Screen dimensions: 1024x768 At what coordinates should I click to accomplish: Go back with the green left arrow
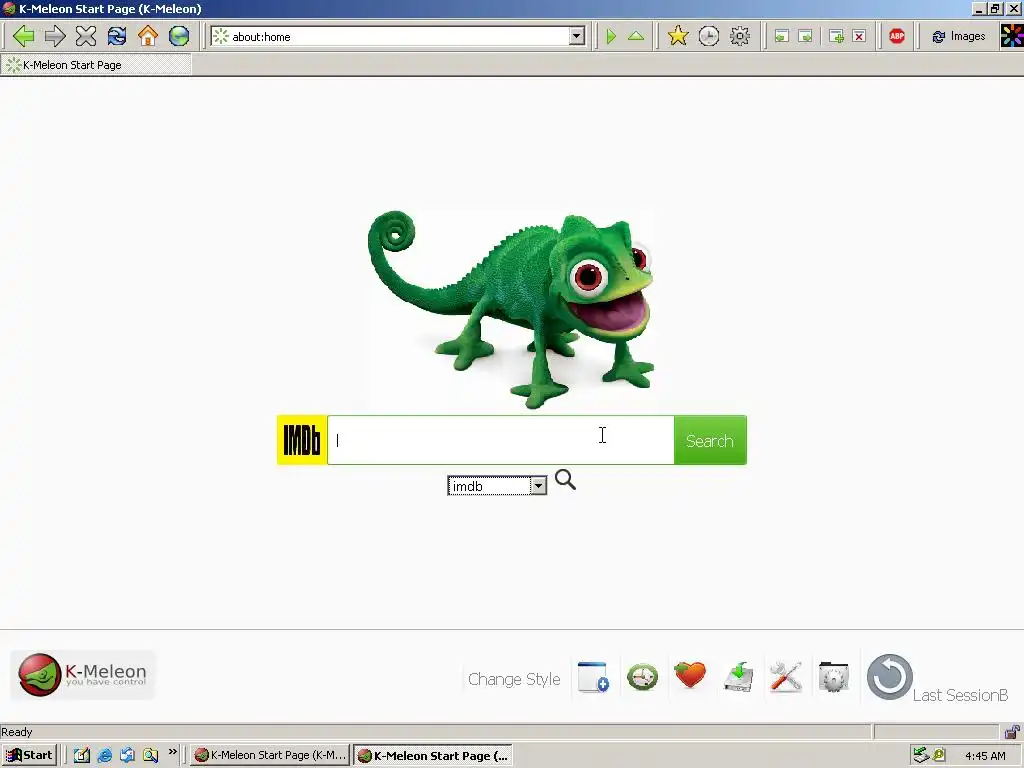coord(24,36)
